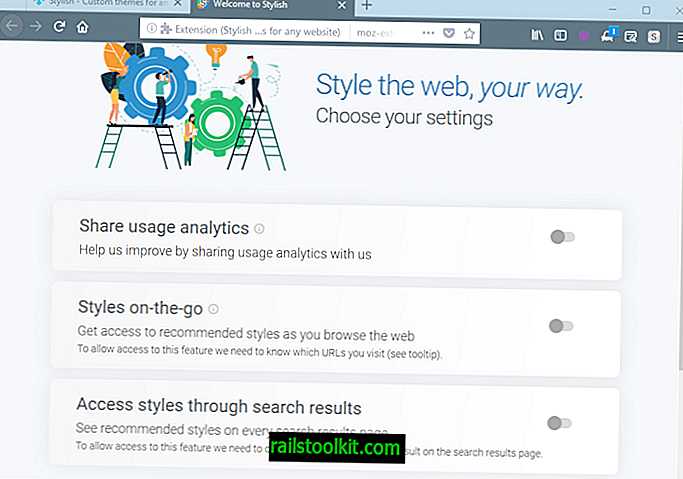Click 'To allow access... which URLs you visit' note
683x479 pixels.
click(x=260, y=351)
